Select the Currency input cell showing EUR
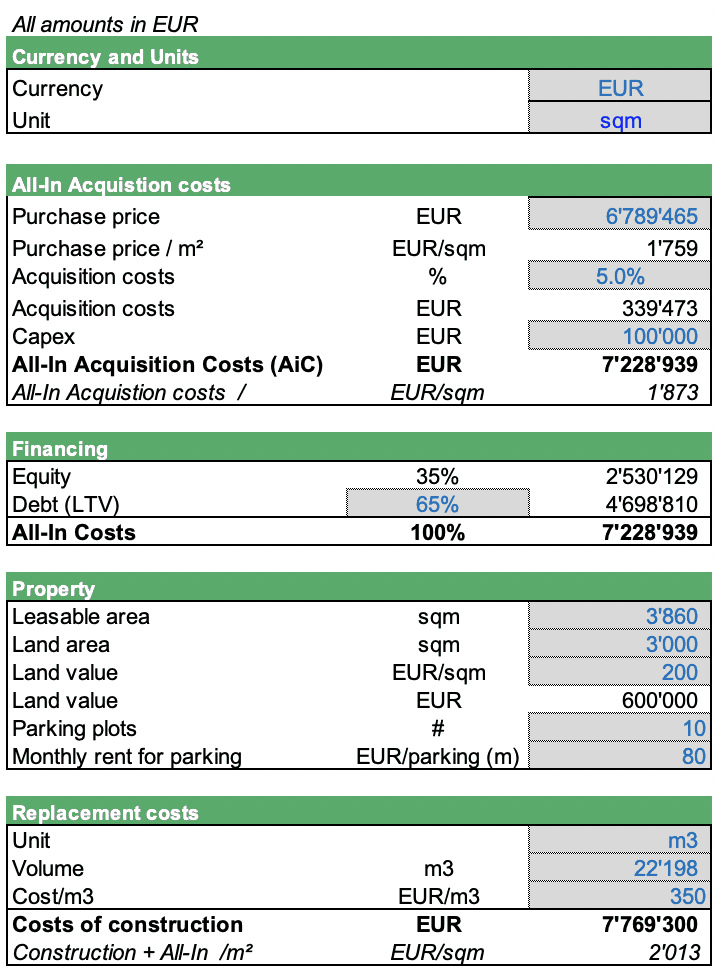This screenshot has height=970, width=714. pos(619,86)
